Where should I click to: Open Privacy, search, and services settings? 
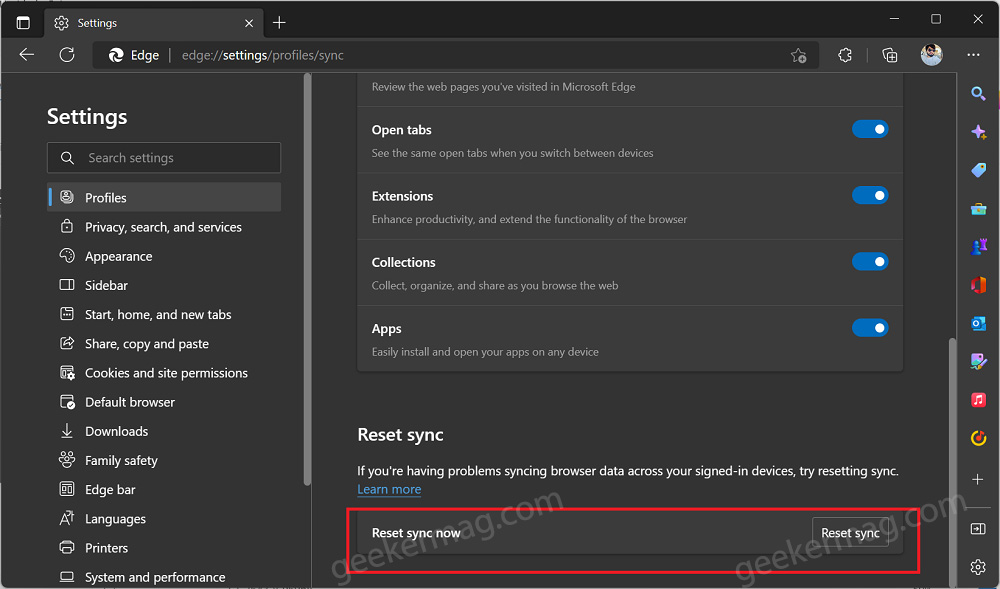pyautogui.click(x=164, y=227)
